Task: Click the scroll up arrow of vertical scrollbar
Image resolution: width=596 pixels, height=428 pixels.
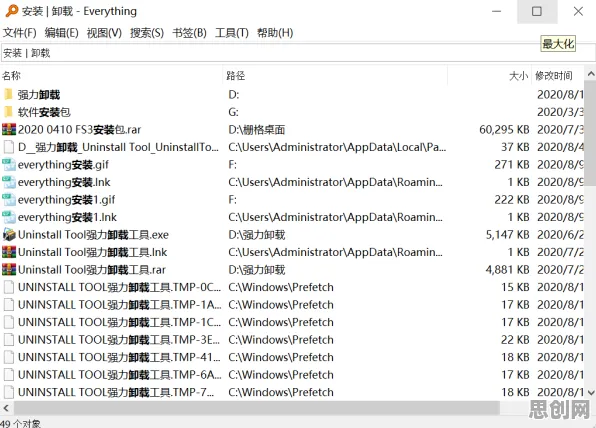Action: [590, 74]
